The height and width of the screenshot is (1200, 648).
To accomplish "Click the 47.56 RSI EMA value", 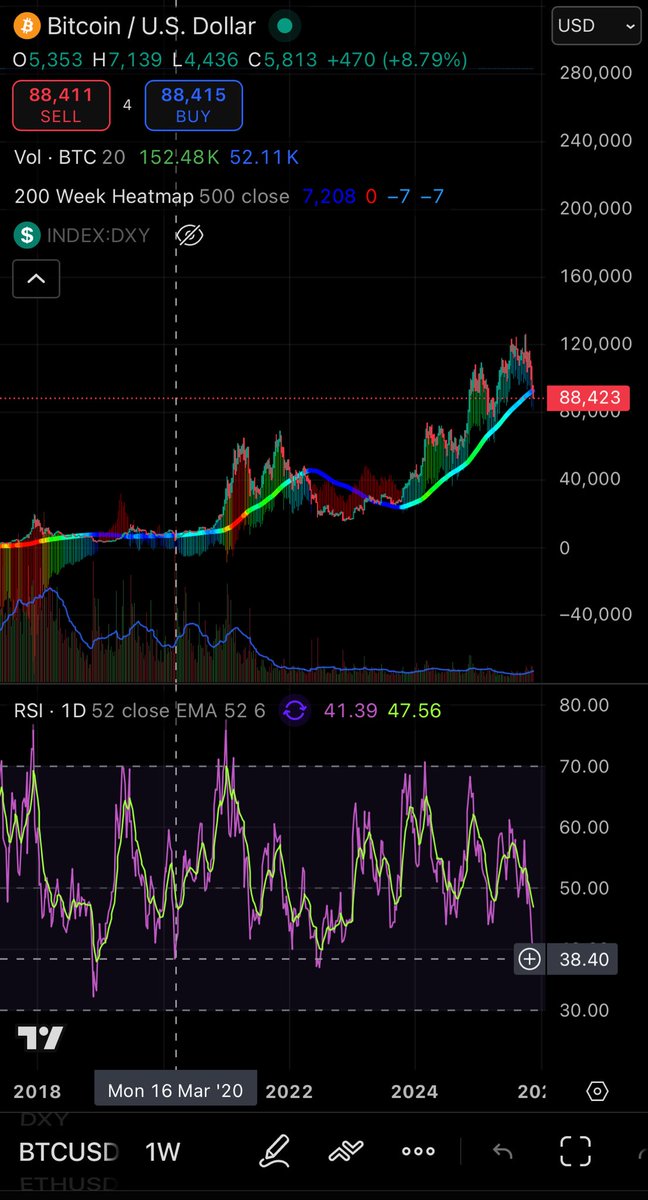I will pos(414,711).
